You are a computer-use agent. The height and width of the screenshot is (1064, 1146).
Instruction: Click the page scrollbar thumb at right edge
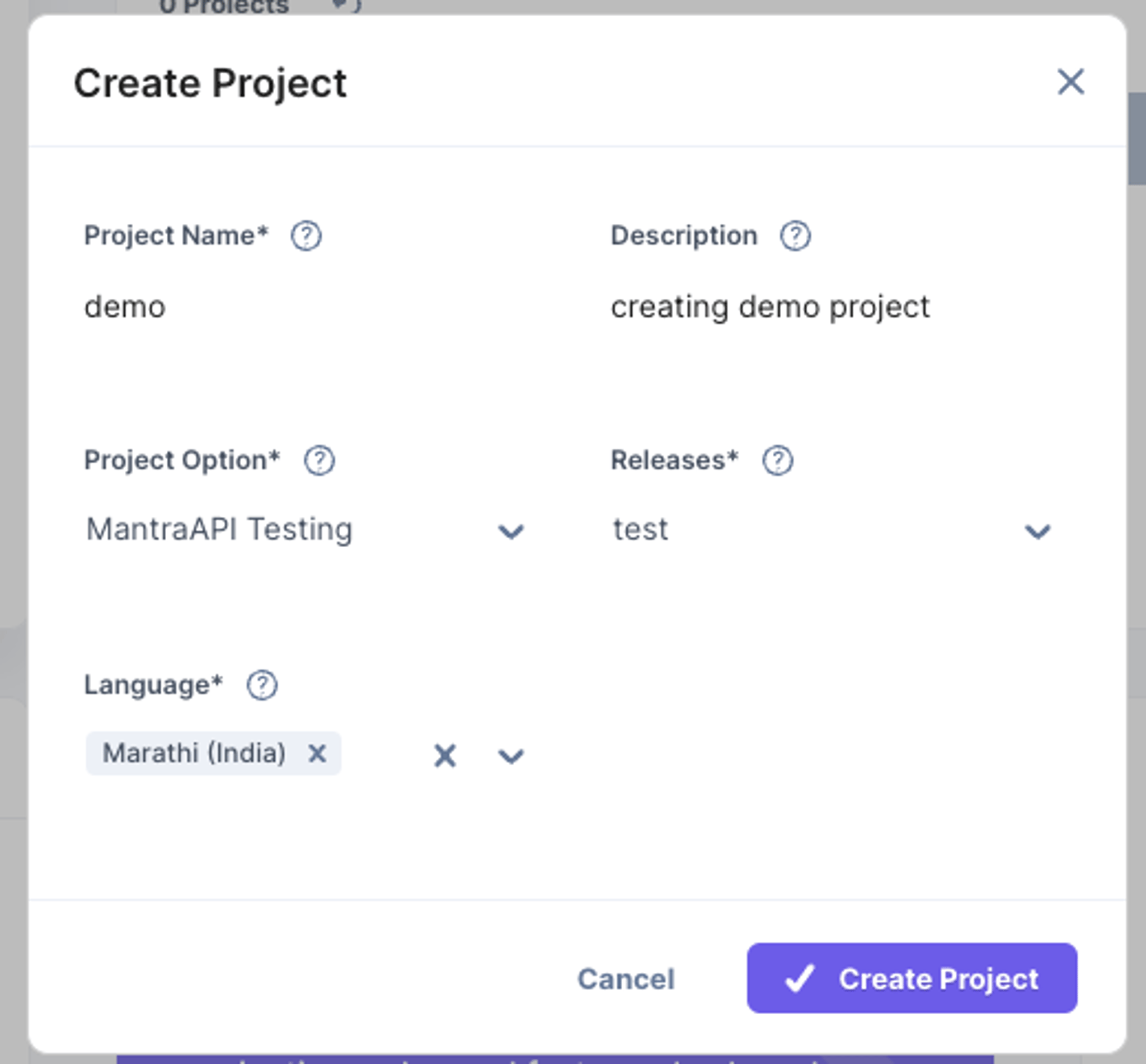coord(1137,138)
